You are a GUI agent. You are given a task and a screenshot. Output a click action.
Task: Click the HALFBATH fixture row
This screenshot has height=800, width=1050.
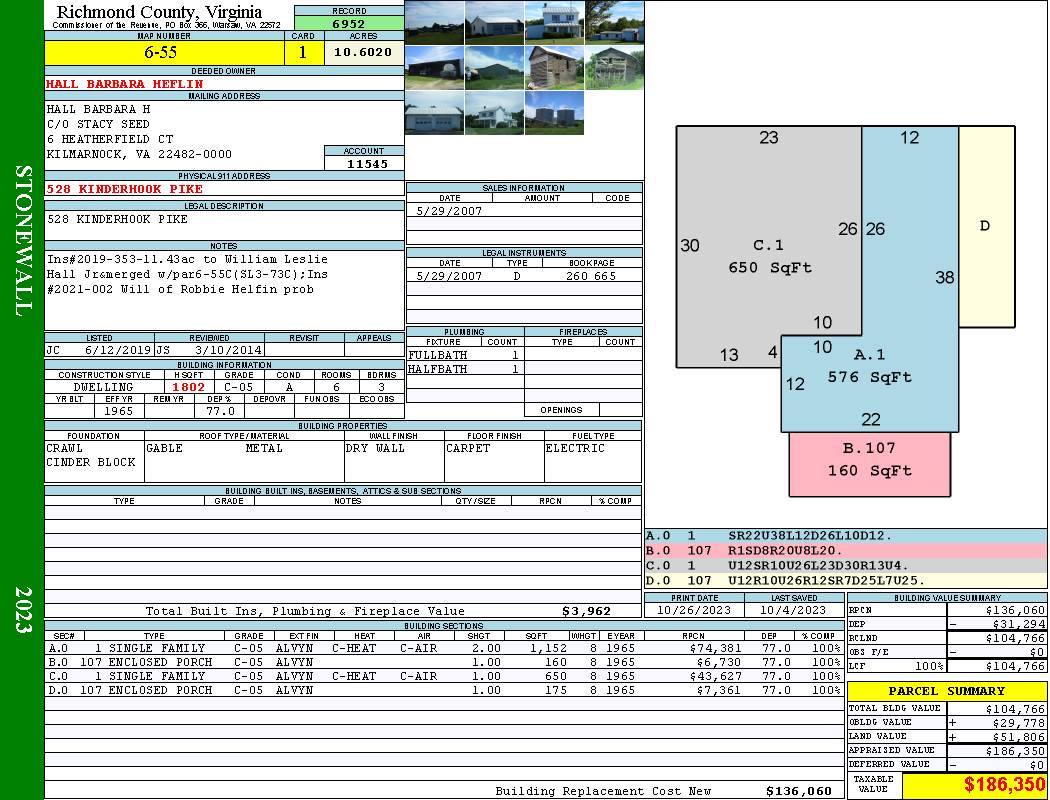click(465, 369)
